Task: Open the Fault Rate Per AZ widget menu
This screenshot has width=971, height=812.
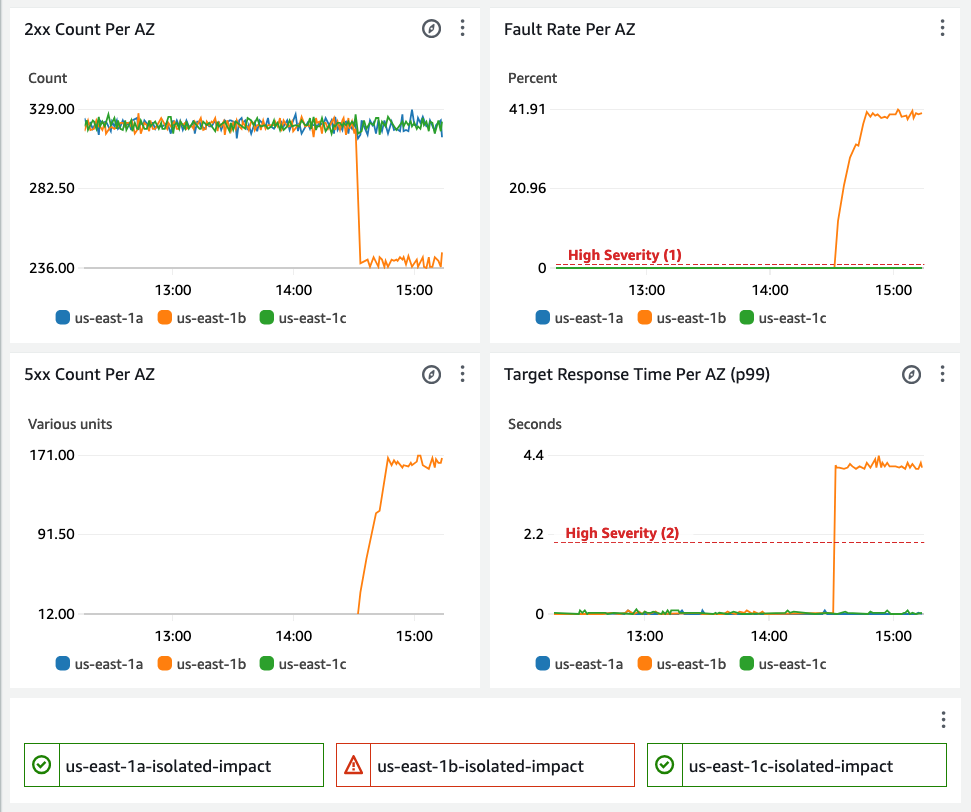Action: (x=942, y=29)
